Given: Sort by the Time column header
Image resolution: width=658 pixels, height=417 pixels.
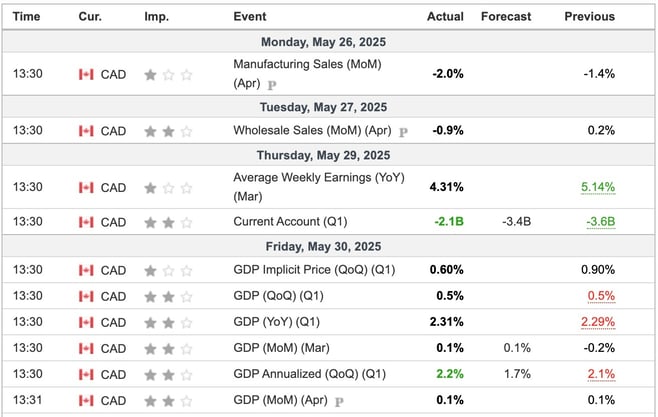Looking at the screenshot, I should click(26, 16).
